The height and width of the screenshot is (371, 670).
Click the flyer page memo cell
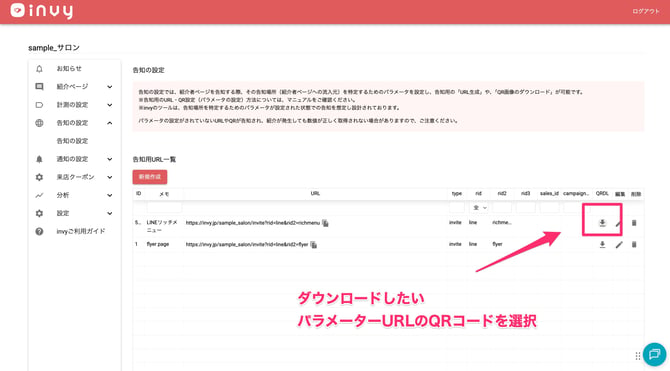(158, 244)
